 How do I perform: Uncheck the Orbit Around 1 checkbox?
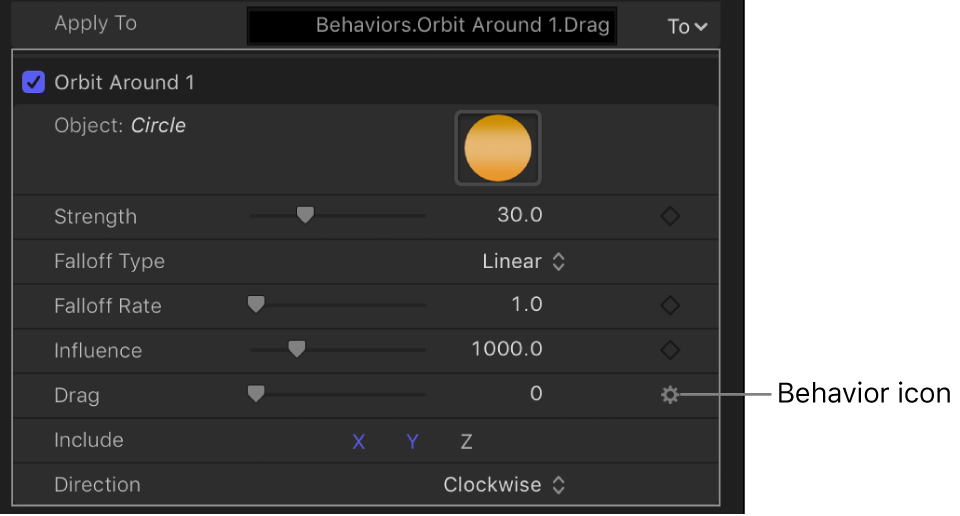coord(34,82)
